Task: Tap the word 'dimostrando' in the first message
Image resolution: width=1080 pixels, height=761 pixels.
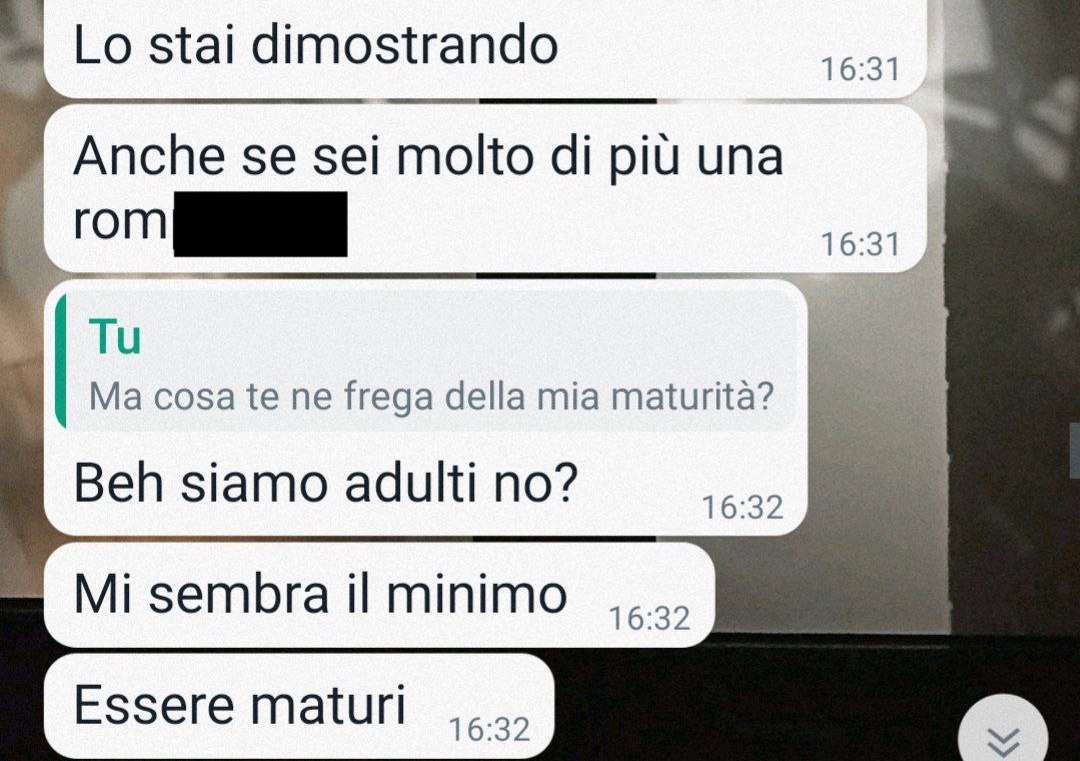Action: pos(405,45)
